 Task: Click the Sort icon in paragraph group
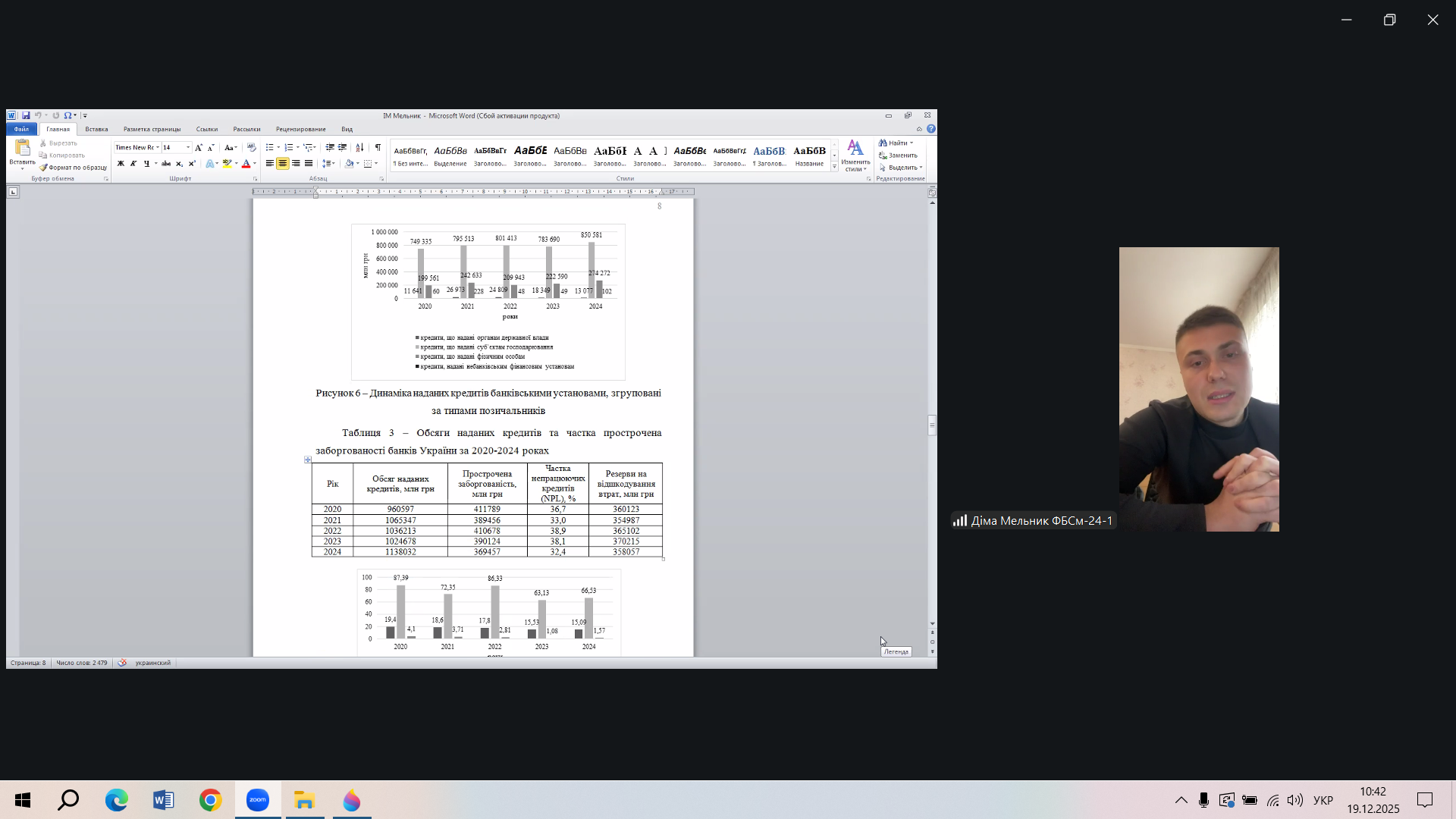pyautogui.click(x=359, y=148)
